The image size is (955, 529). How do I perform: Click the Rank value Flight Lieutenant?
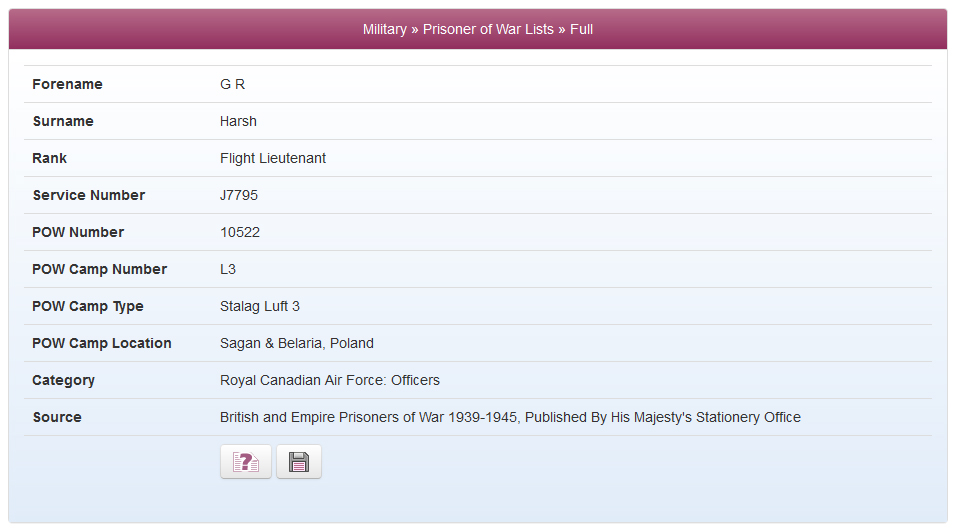pos(273,158)
